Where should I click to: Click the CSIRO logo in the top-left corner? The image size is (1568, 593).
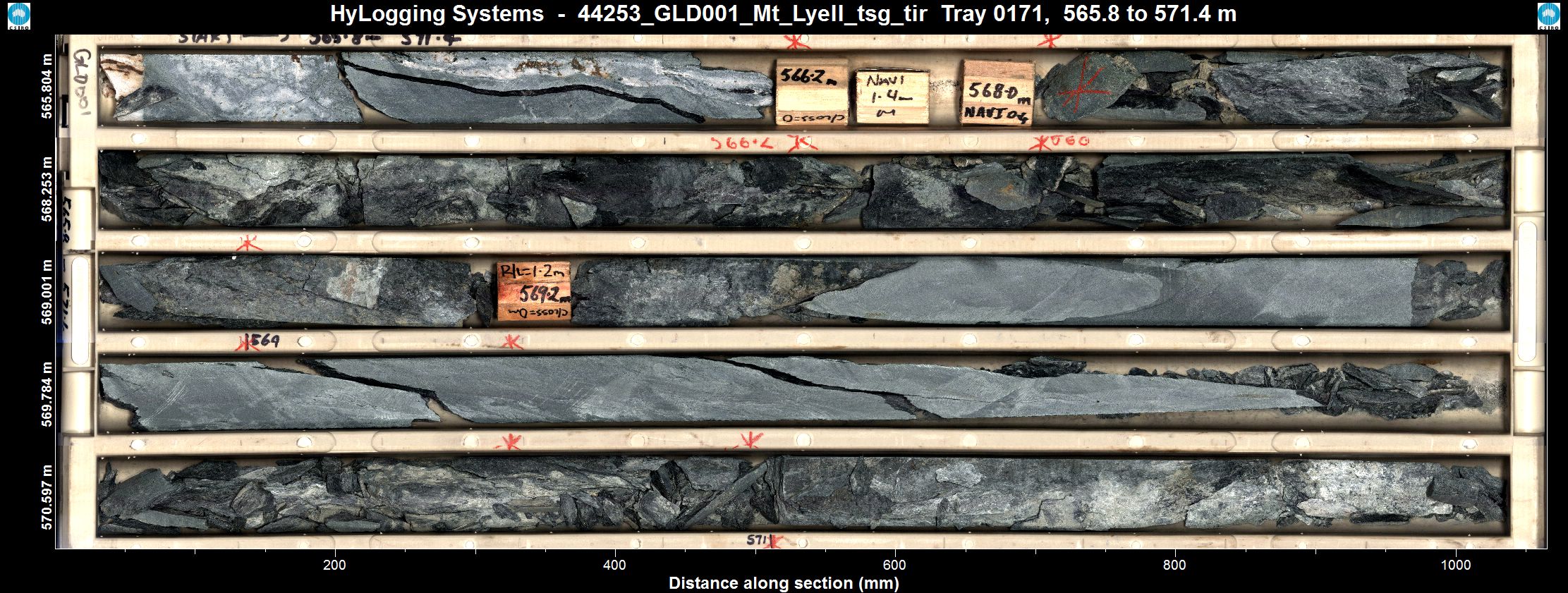(x=19, y=16)
